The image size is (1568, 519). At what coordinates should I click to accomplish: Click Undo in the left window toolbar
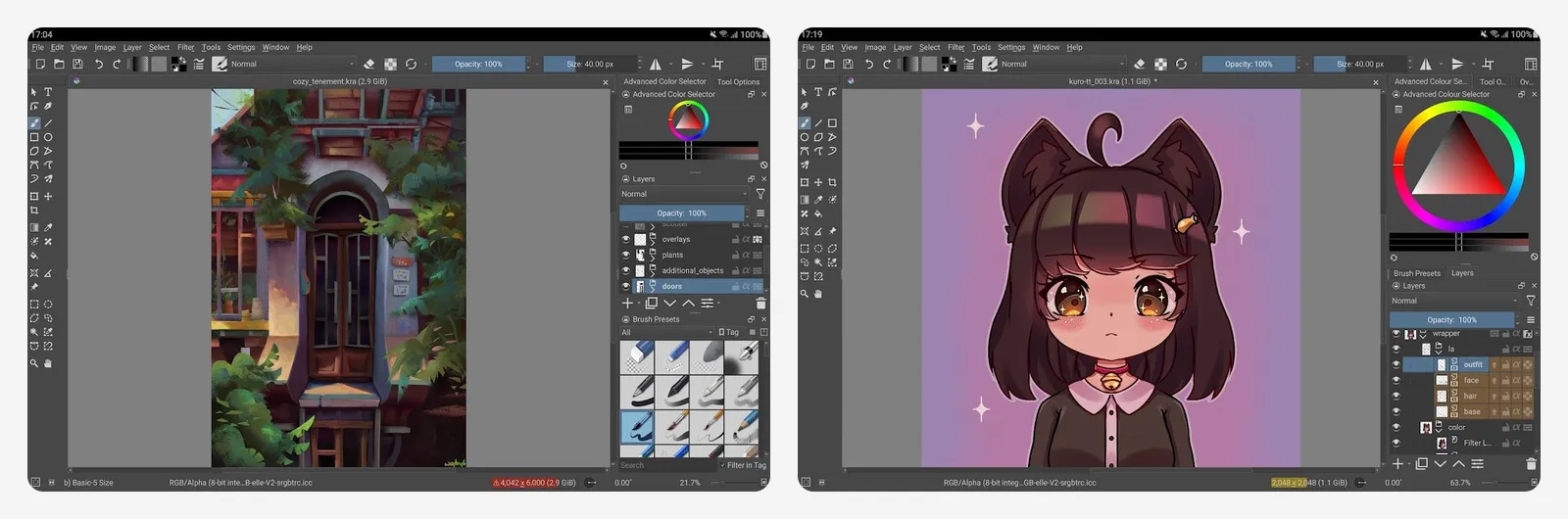tap(99, 64)
